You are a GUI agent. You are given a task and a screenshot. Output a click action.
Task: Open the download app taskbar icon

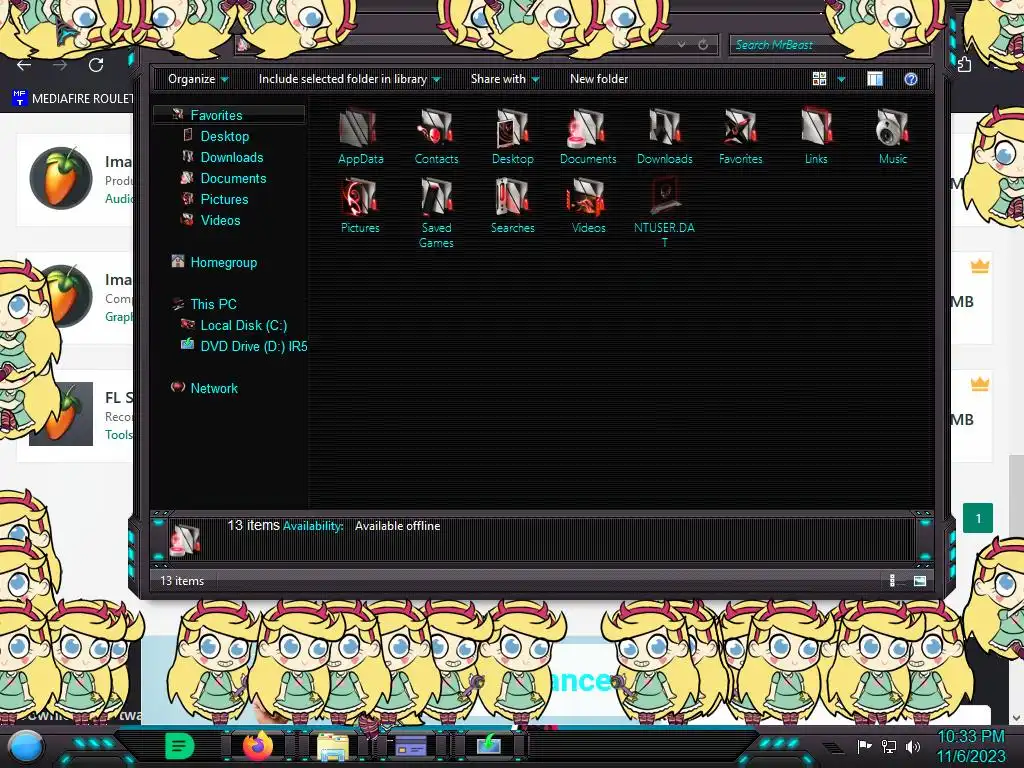pyautogui.click(x=488, y=745)
